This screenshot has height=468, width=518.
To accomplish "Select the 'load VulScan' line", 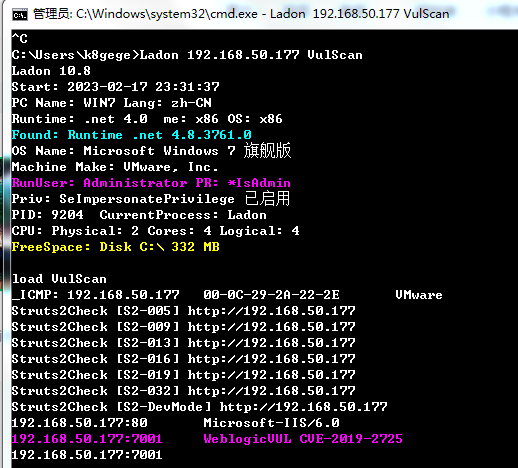I will [59, 279].
